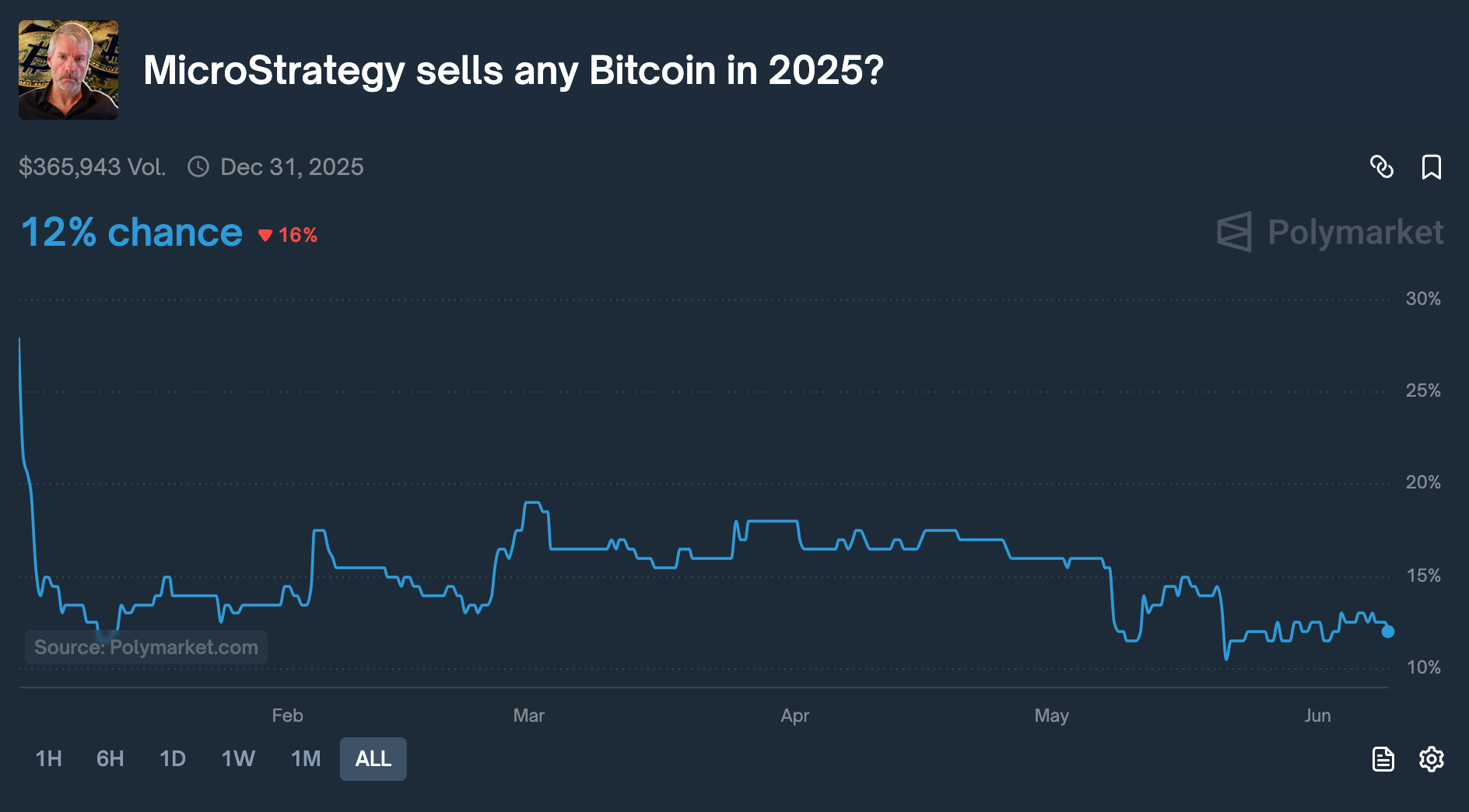Enable the 1W time range

[x=237, y=758]
